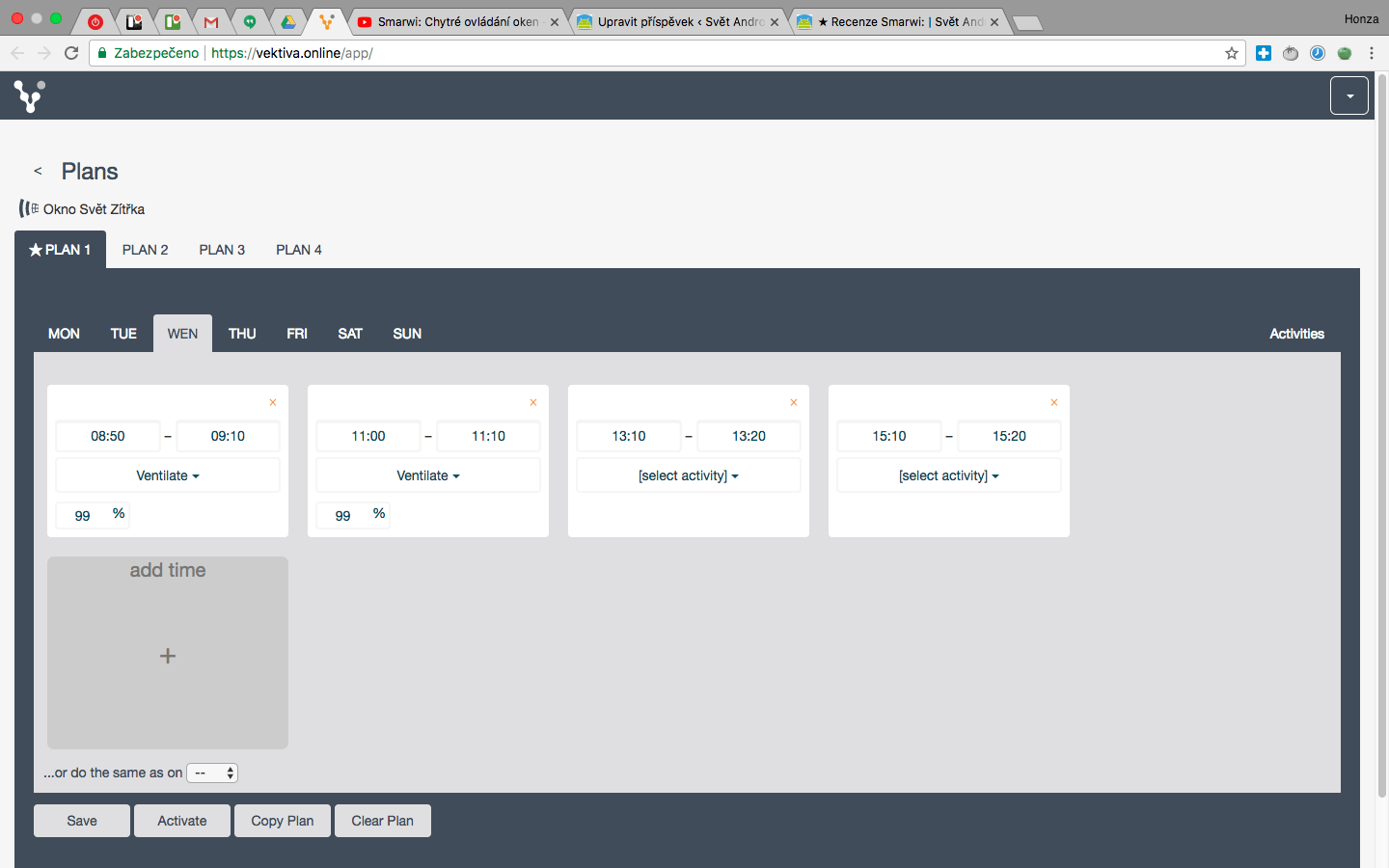Remove the 13:10–13:20 time slot
Screen dimensions: 1389x868
pyautogui.click(x=794, y=403)
